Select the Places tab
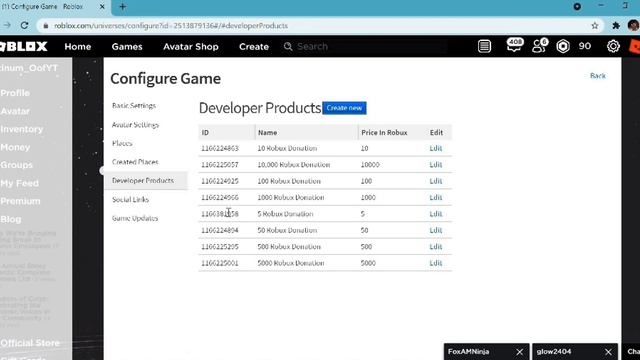Screen dimensions: 640x360 122,143
